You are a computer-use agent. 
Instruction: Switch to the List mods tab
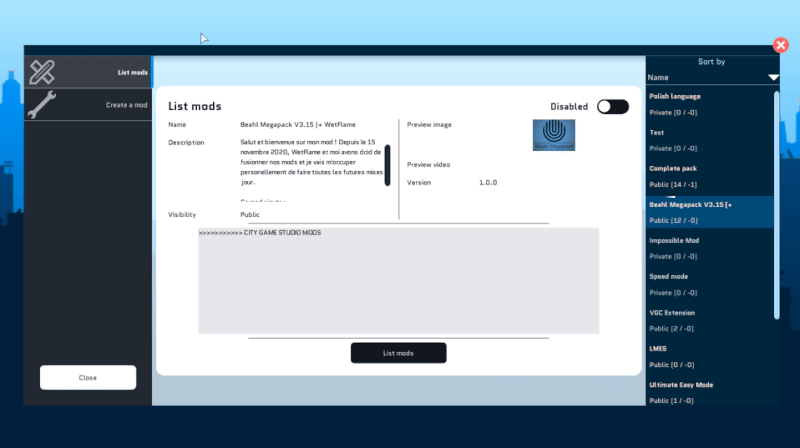[132, 72]
